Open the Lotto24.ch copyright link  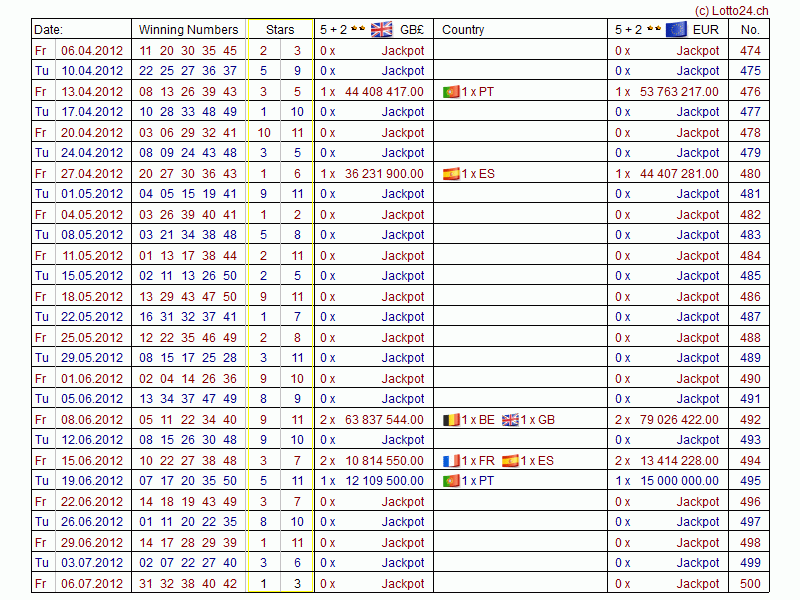(732, 10)
